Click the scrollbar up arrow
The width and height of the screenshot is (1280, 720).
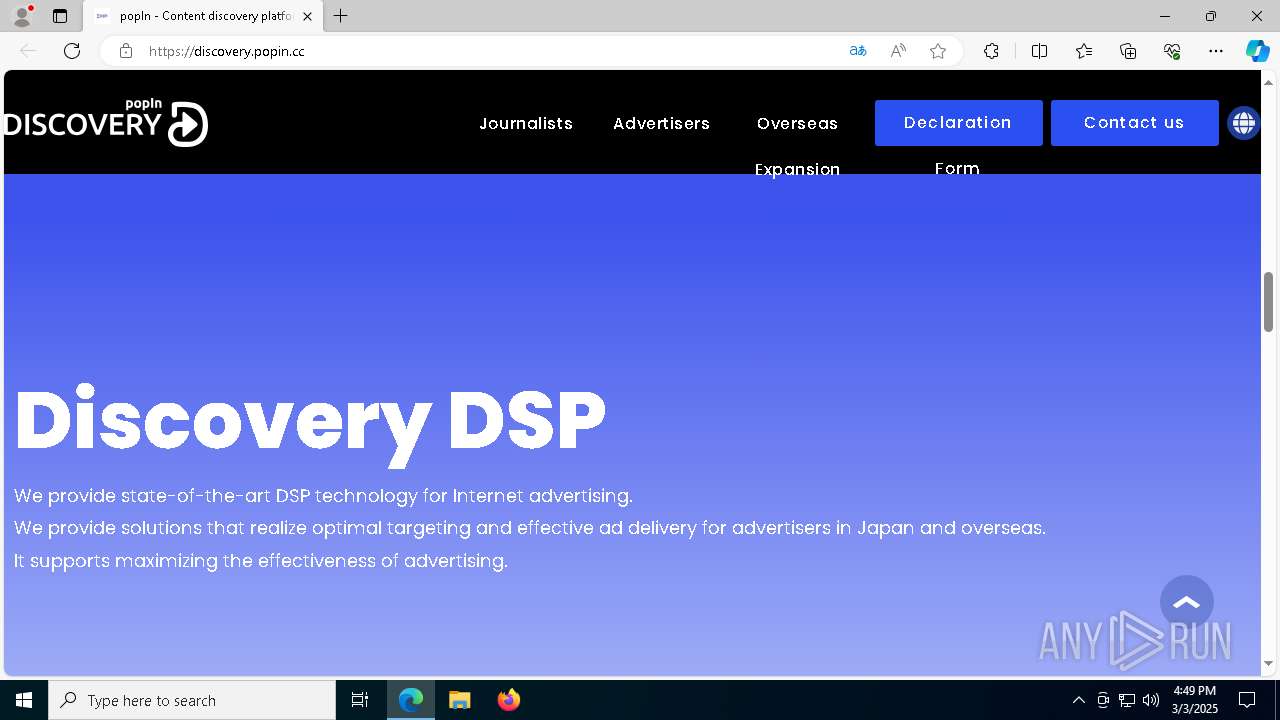click(1268, 81)
